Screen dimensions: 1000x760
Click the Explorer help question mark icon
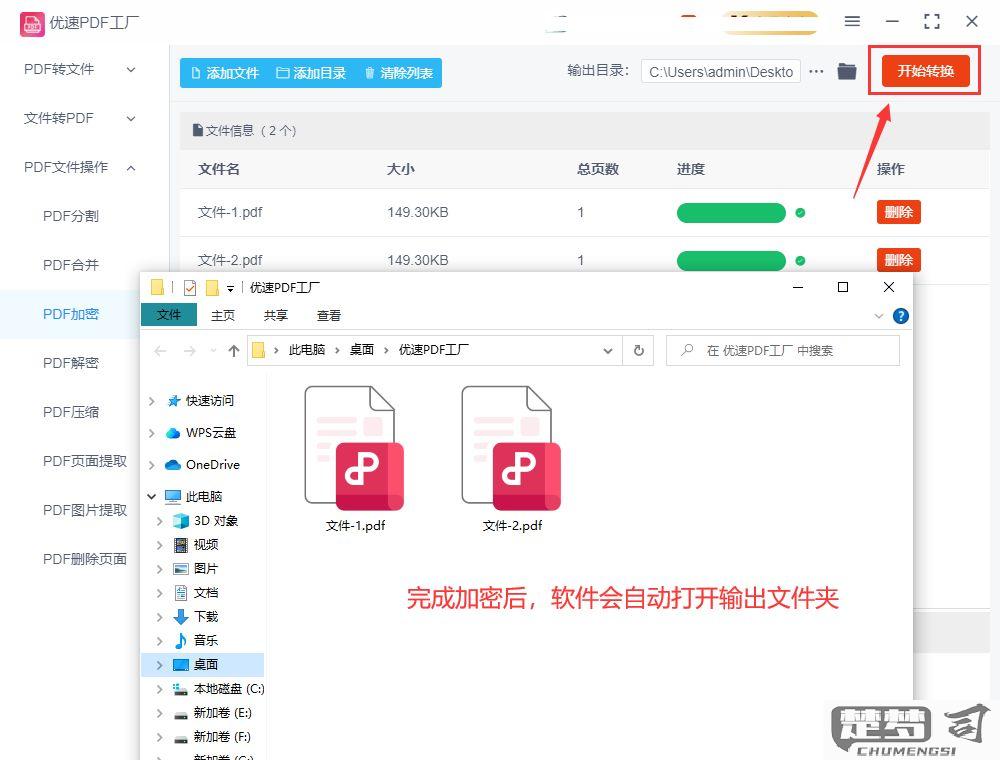click(901, 316)
